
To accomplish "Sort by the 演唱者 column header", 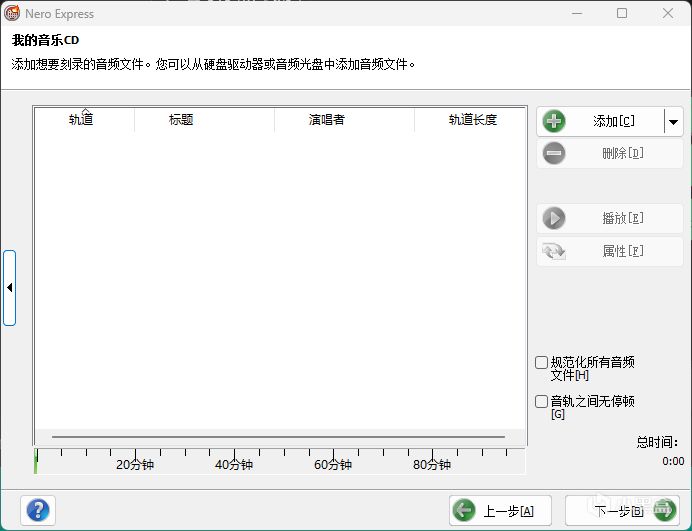I will tap(344, 120).
